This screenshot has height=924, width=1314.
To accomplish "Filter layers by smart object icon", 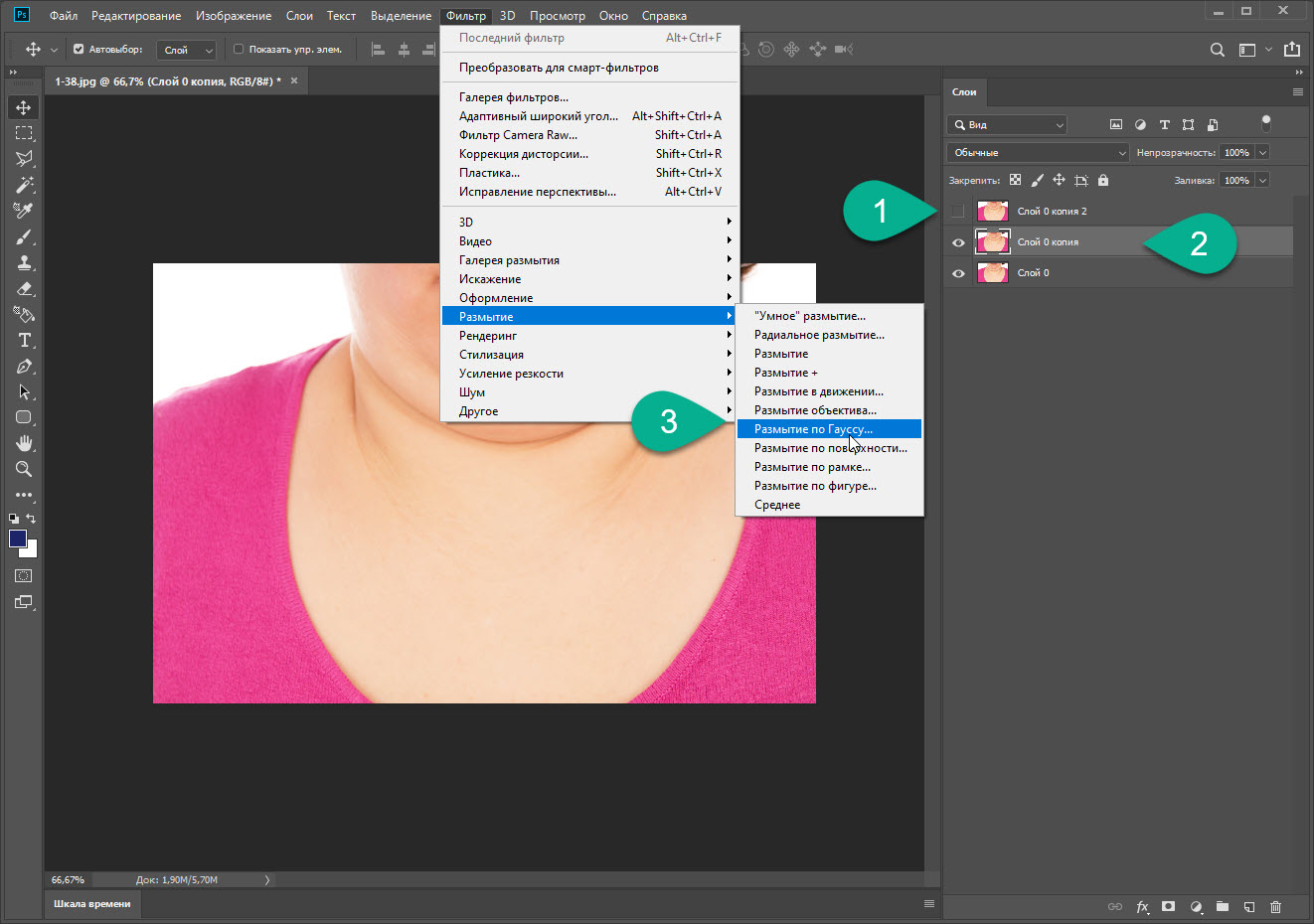I will click(1213, 124).
